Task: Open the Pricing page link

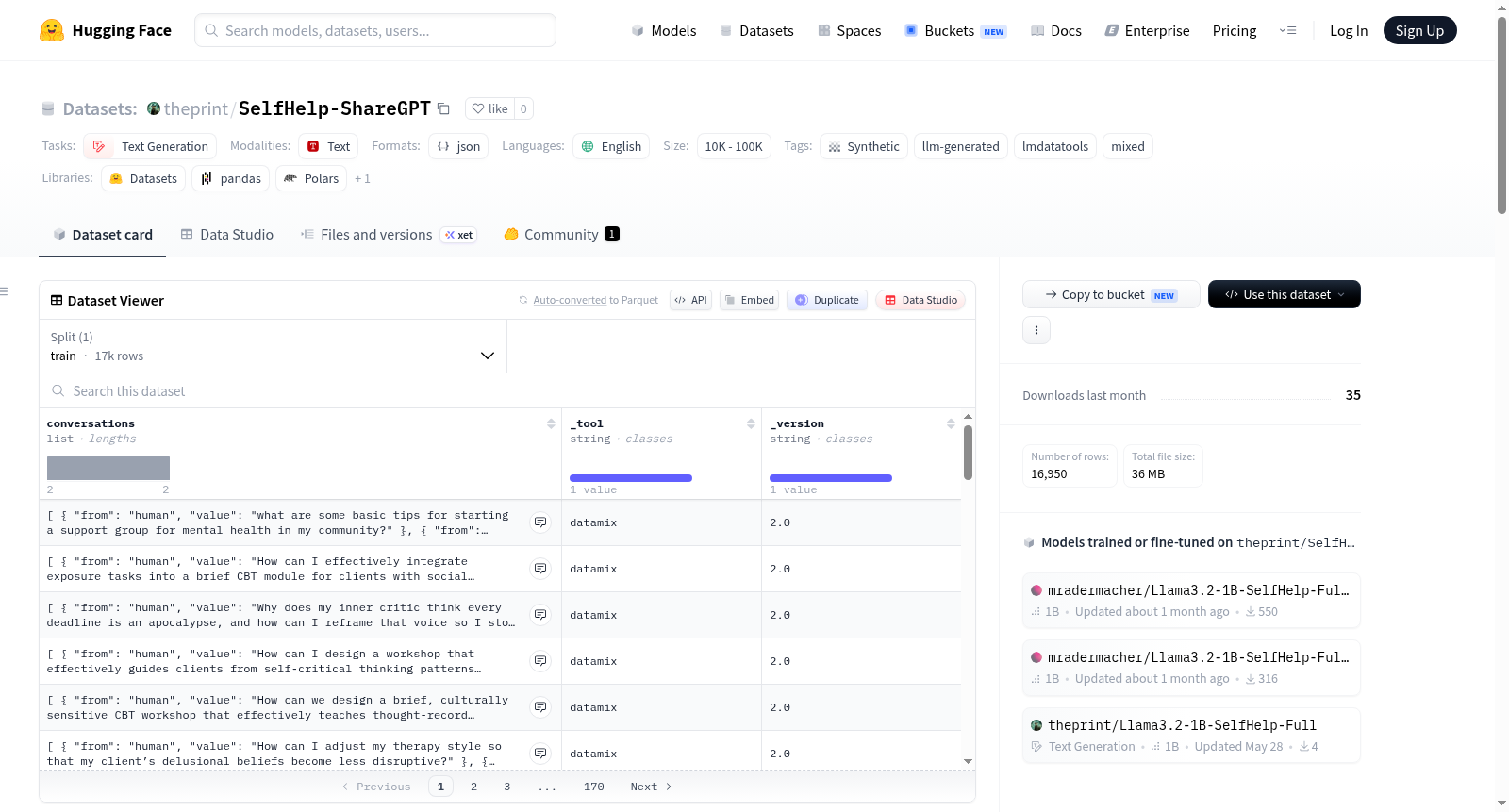Action: [x=1235, y=30]
